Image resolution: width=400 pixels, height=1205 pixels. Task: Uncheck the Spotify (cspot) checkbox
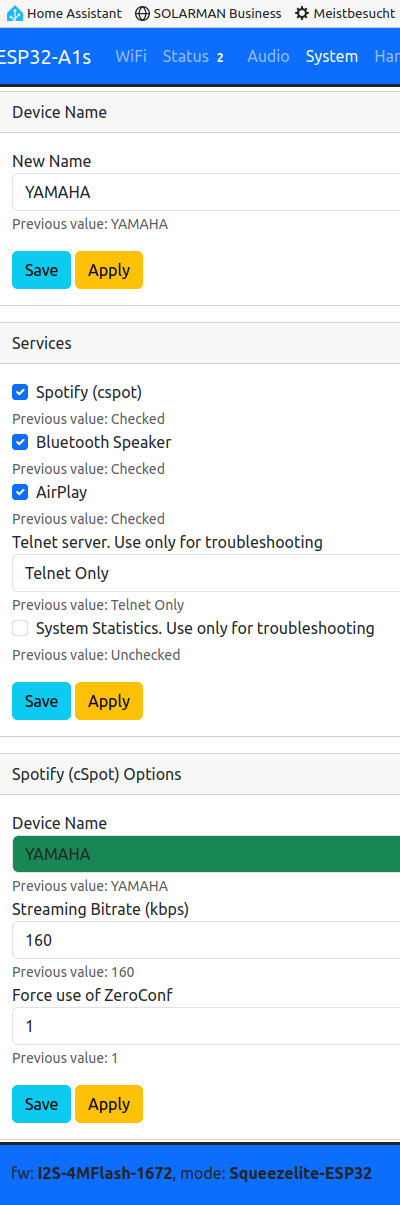point(20,392)
